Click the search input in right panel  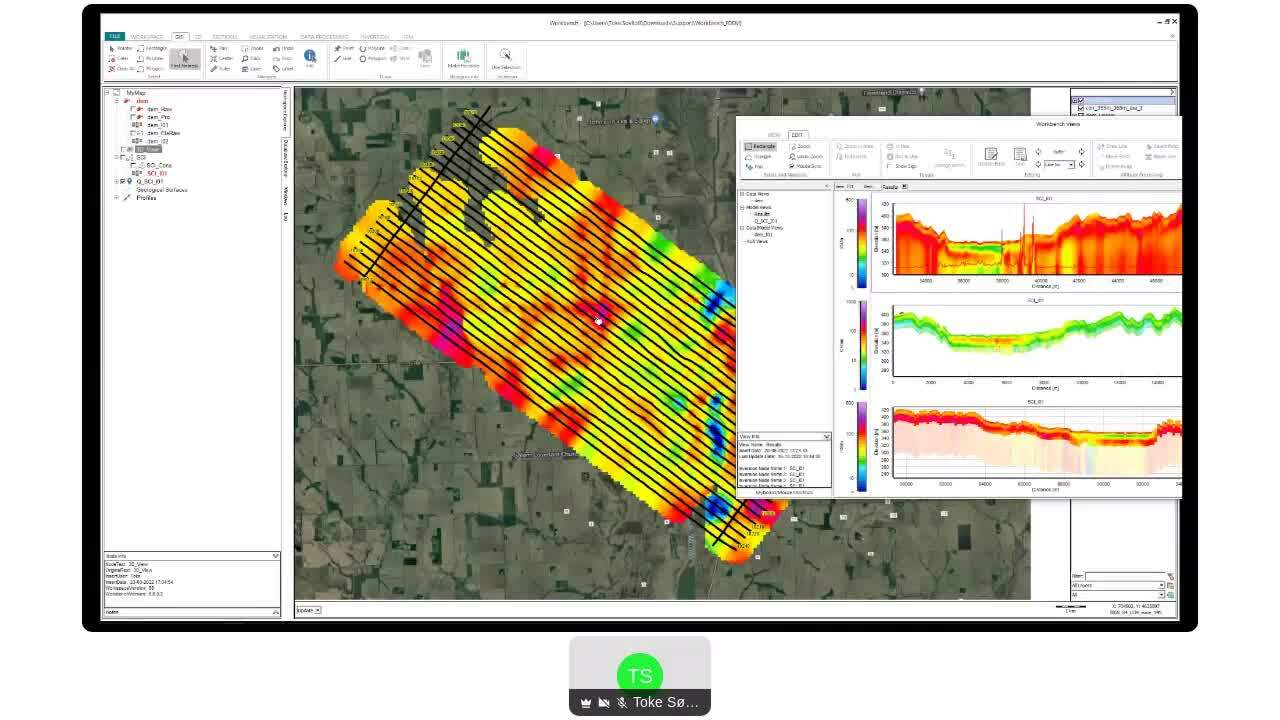click(x=1125, y=576)
